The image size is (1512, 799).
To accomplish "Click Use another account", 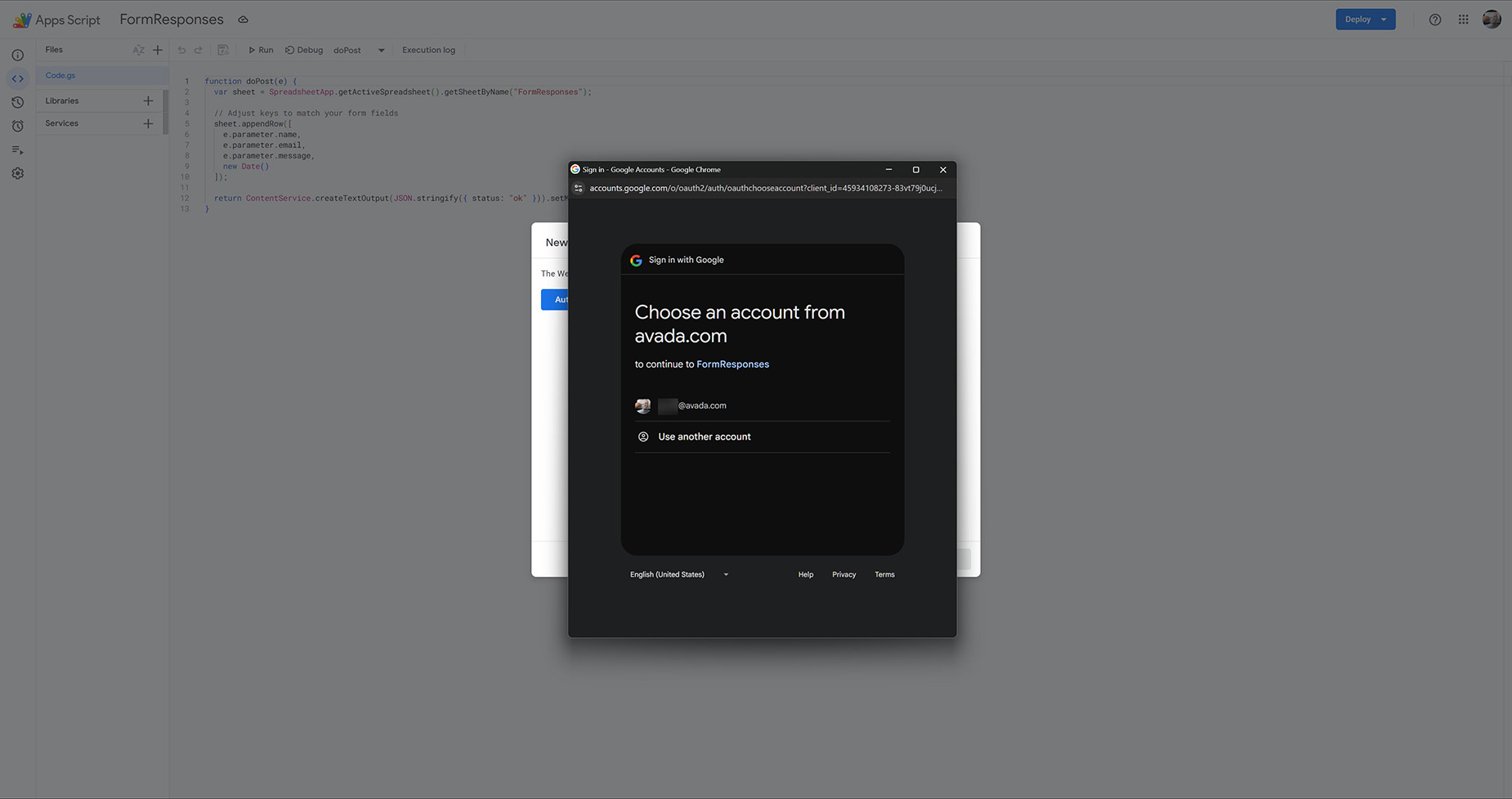I will click(x=704, y=437).
